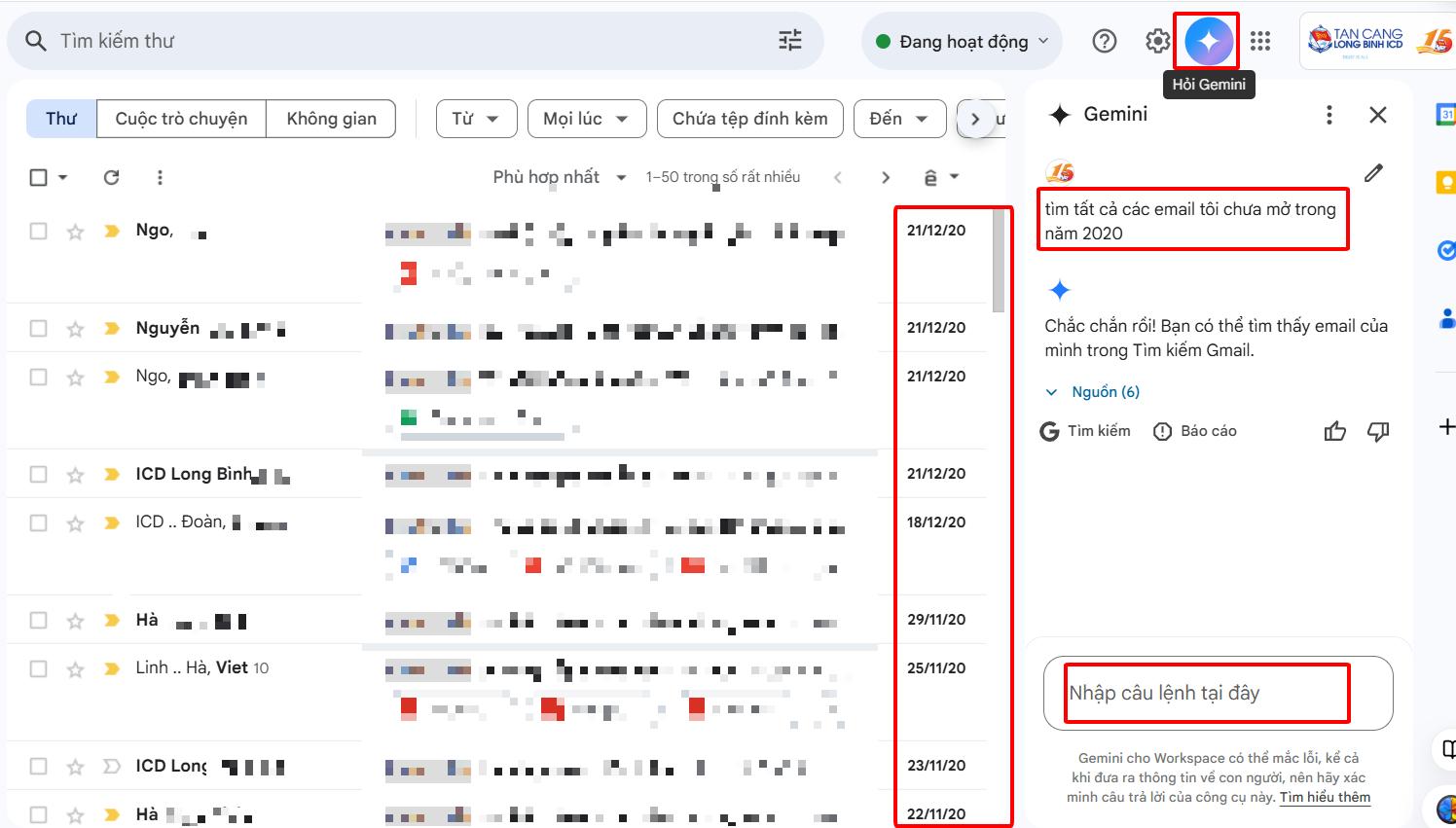Click the search options filter icon
Screen dimensions: 1456x828
click(x=790, y=41)
